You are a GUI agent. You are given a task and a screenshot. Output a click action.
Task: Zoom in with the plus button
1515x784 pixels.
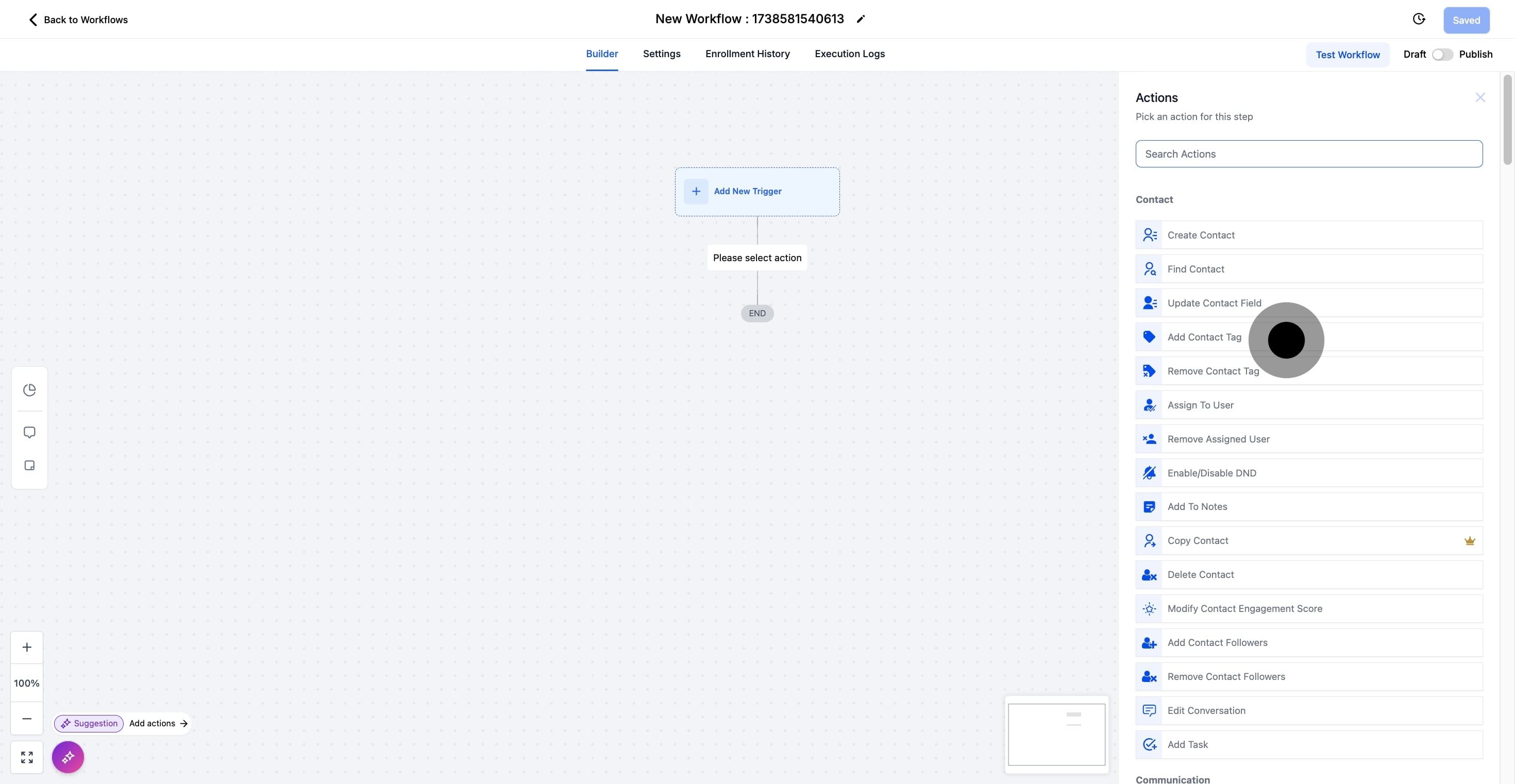(27, 647)
